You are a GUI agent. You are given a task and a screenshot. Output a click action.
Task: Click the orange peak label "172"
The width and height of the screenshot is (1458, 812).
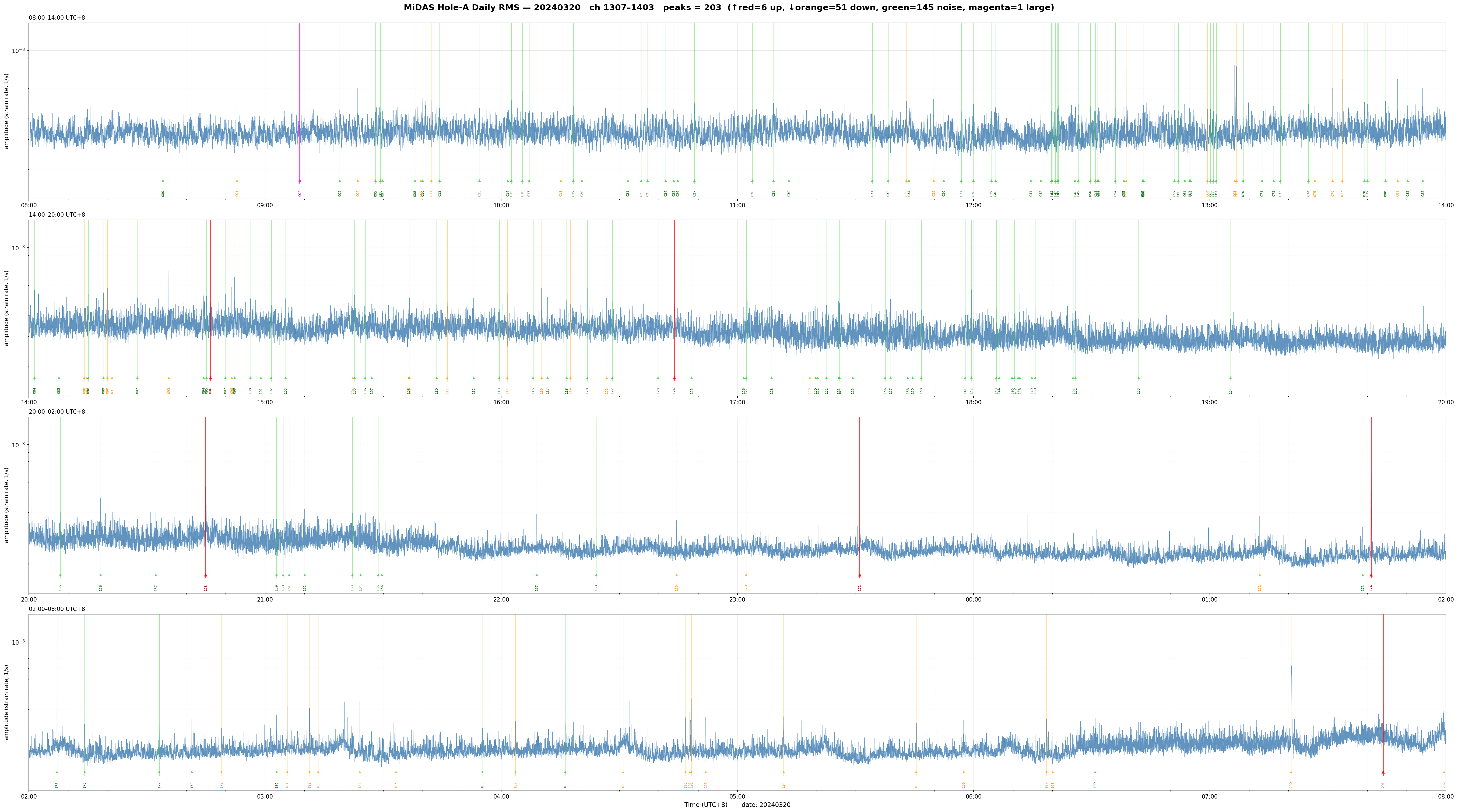coord(1260,588)
